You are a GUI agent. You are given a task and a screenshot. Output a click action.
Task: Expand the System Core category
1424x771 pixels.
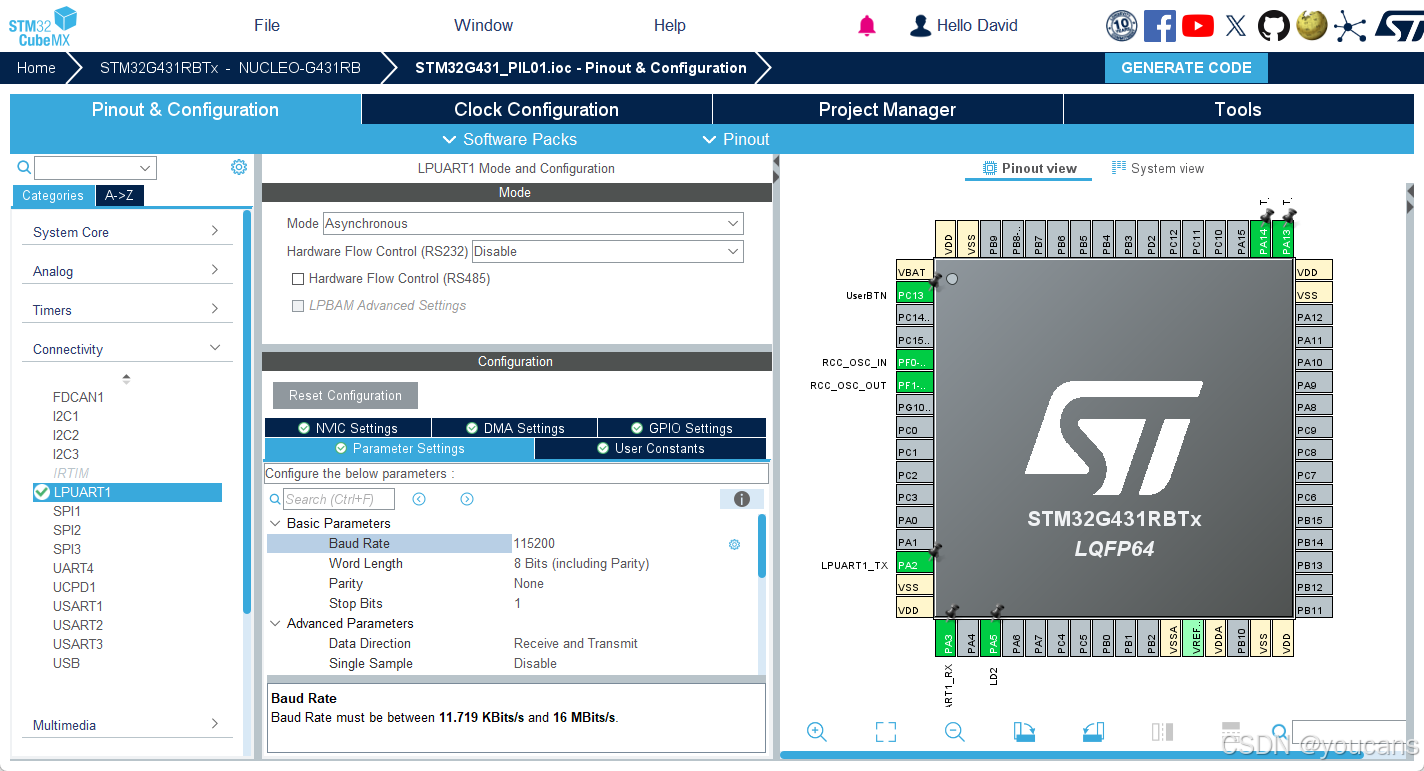(x=126, y=232)
